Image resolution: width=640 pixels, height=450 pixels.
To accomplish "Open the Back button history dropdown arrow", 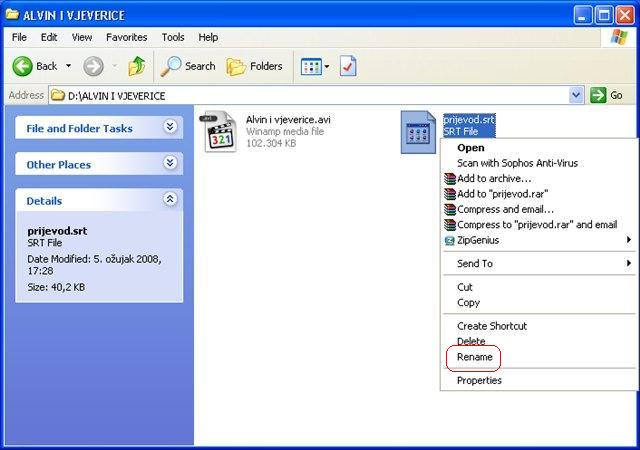I will tap(69, 66).
